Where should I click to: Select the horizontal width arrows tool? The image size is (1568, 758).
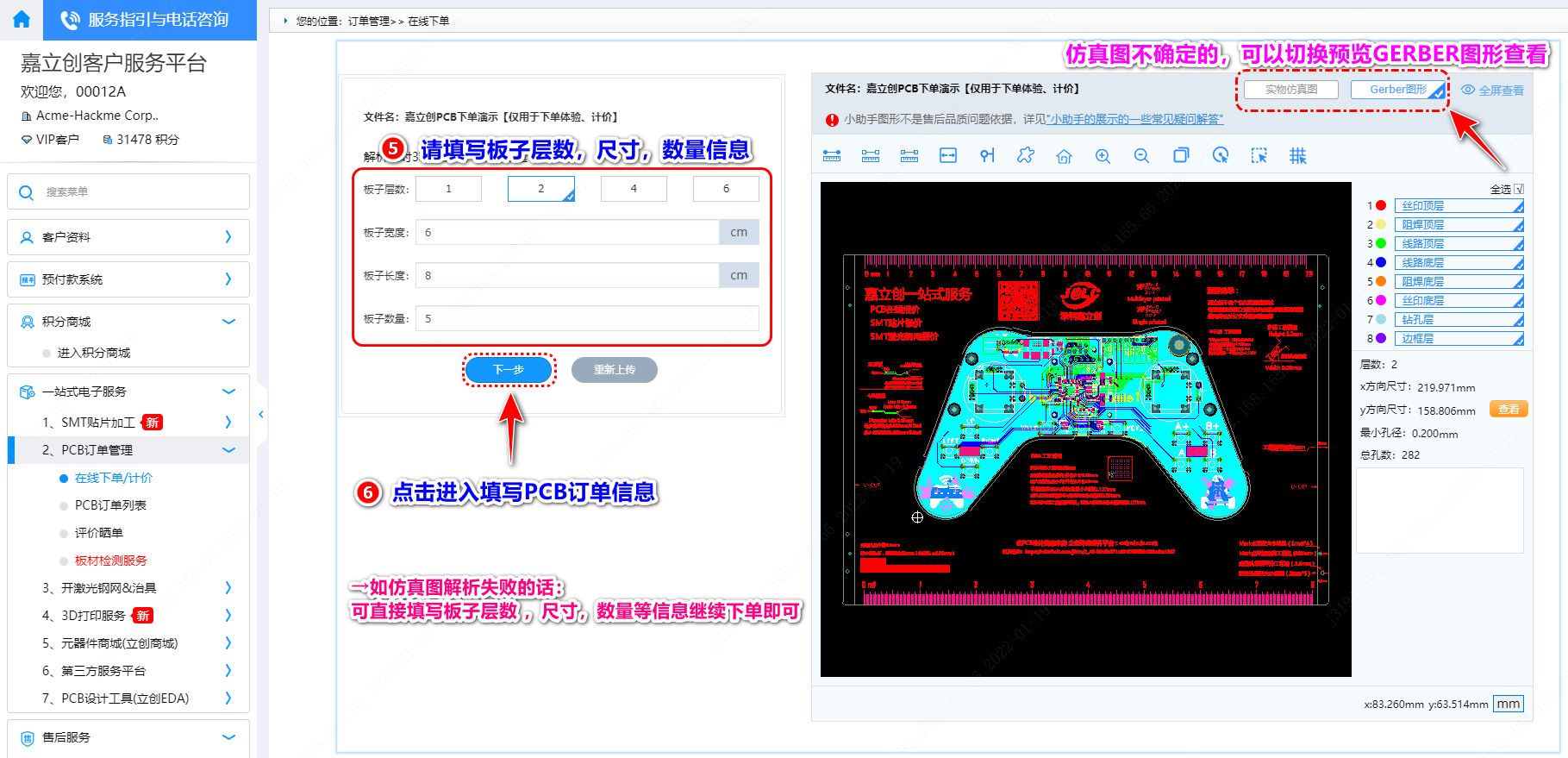coord(948,155)
